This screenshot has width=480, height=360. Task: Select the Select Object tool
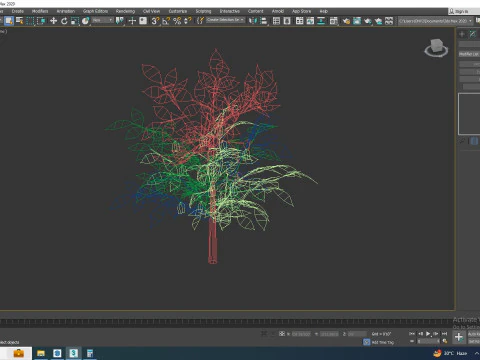(x=9, y=21)
